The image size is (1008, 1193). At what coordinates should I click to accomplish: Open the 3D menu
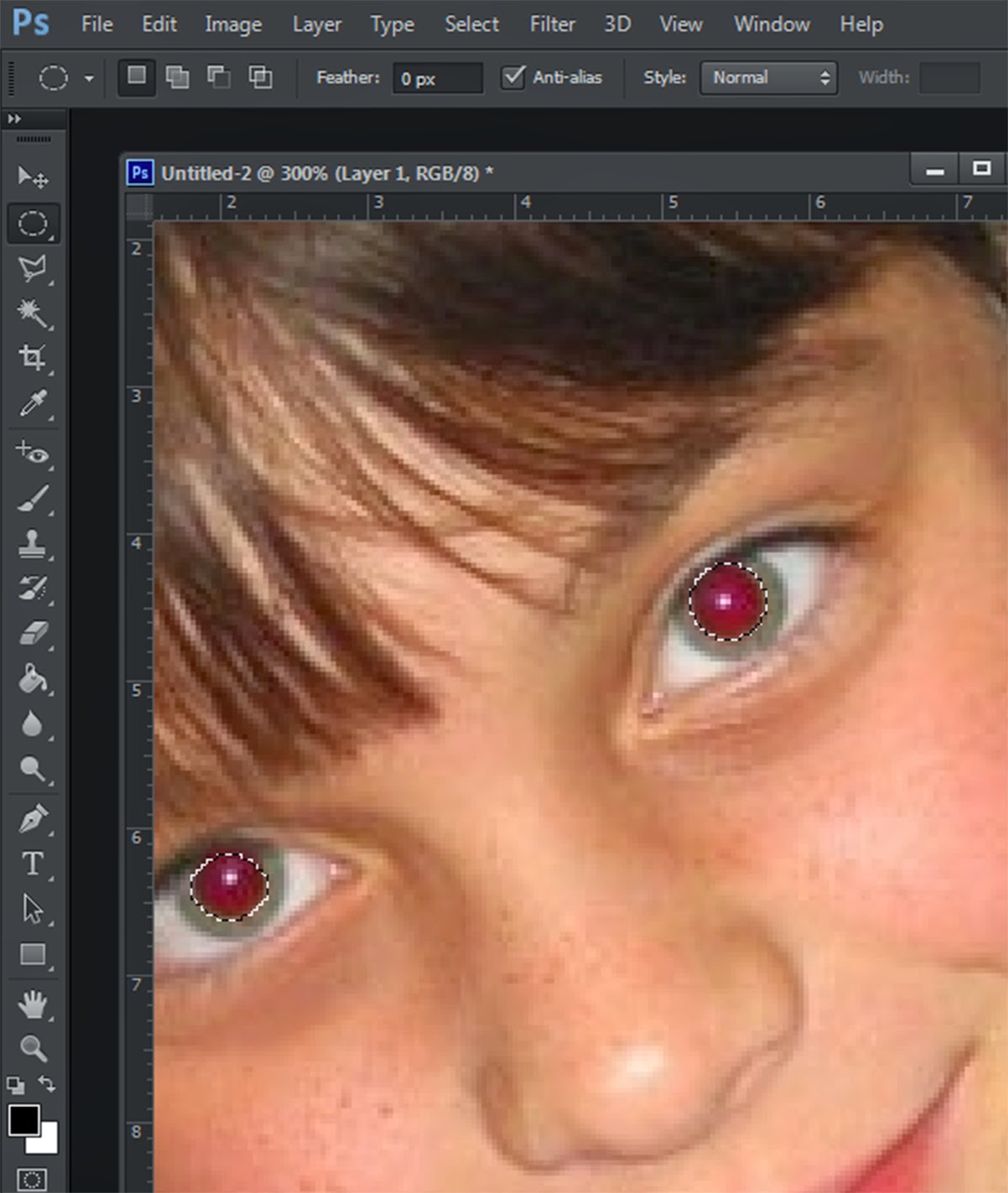pyautogui.click(x=617, y=24)
